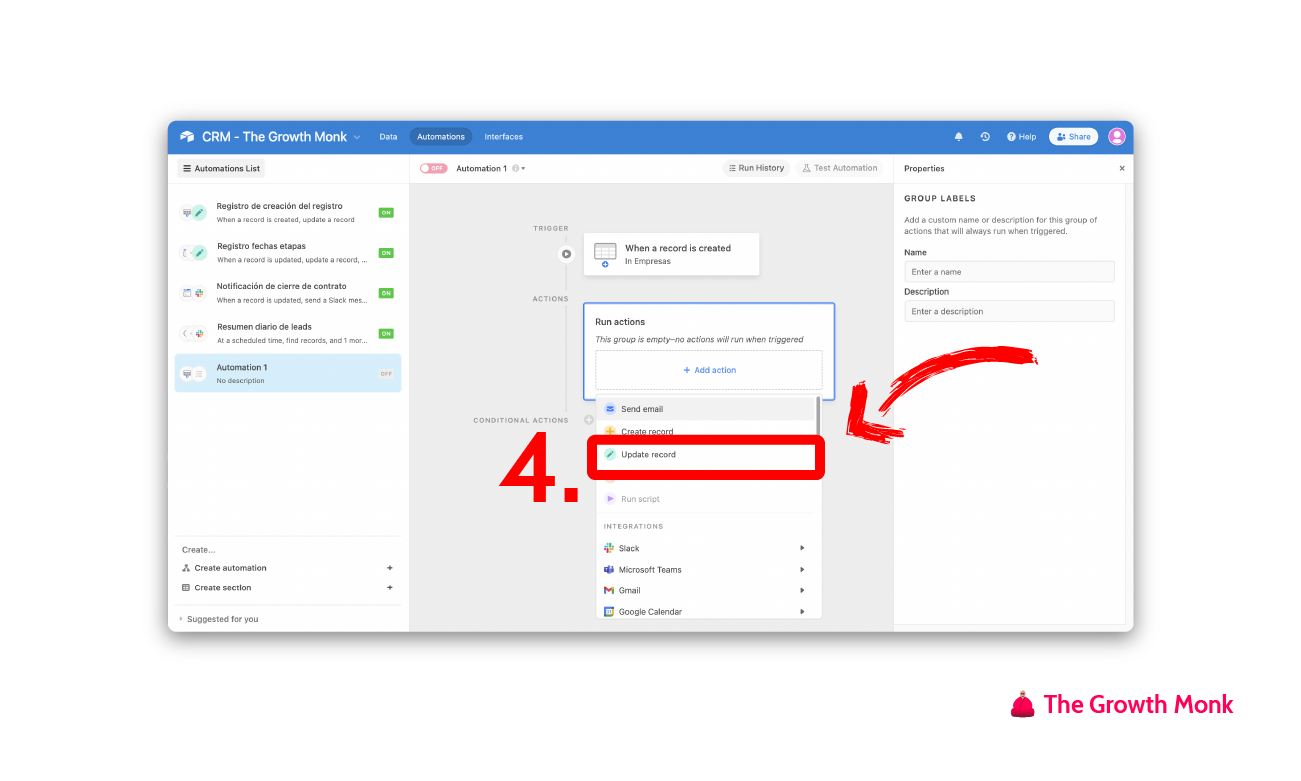The image size is (1301, 781).
Task: Select 'Registro fechas etapas' automation
Action: [288, 253]
